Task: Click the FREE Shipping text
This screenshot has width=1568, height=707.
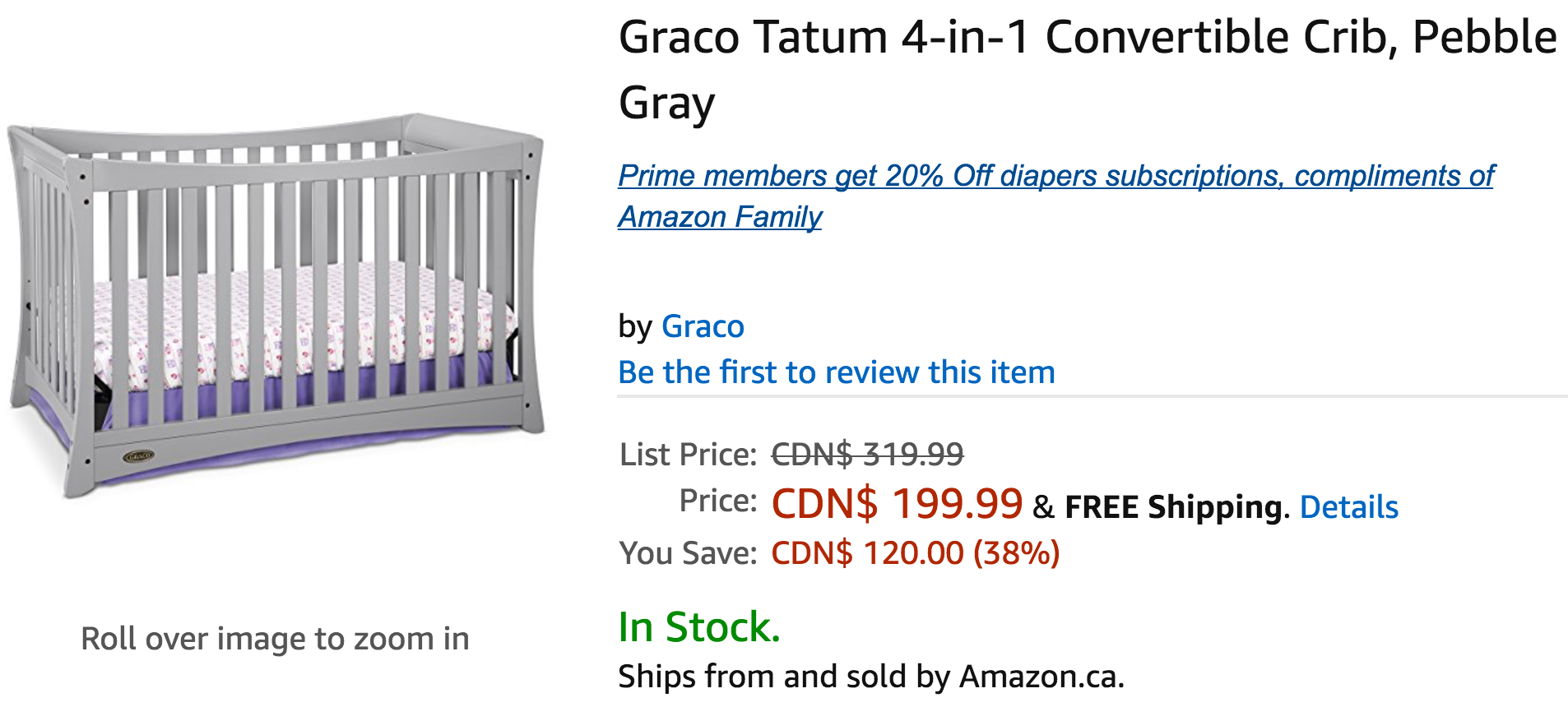Action: tap(1173, 507)
